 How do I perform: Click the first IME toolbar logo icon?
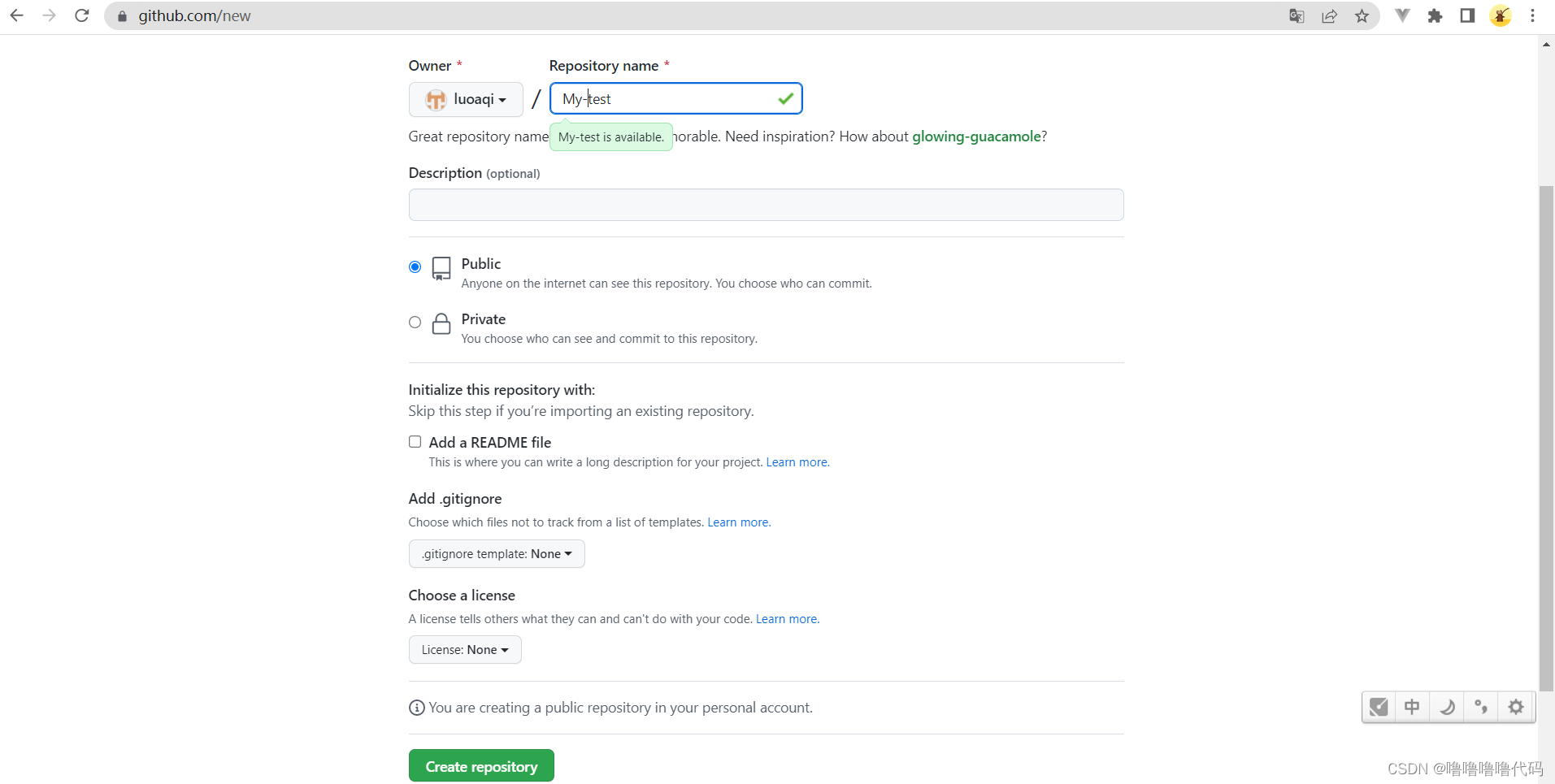1379,707
